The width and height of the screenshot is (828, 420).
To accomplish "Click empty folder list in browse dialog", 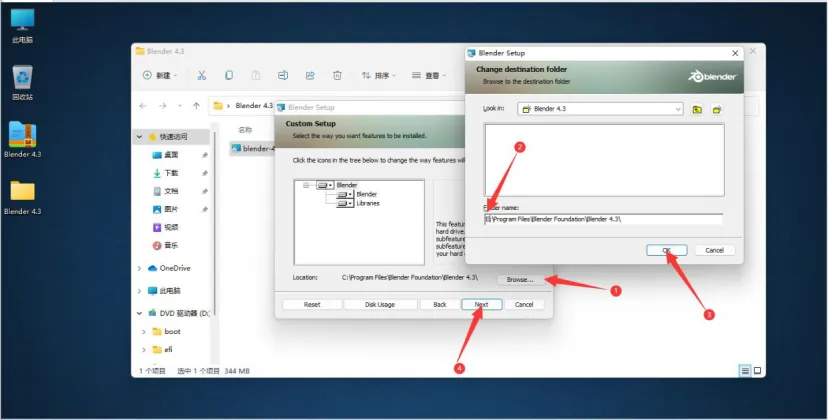I will coord(604,160).
